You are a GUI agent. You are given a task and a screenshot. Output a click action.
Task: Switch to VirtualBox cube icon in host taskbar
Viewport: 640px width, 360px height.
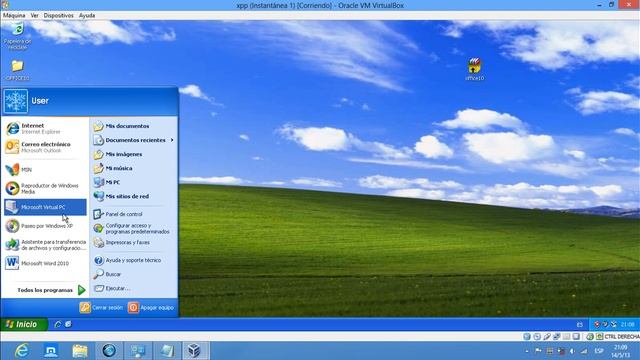(195, 351)
